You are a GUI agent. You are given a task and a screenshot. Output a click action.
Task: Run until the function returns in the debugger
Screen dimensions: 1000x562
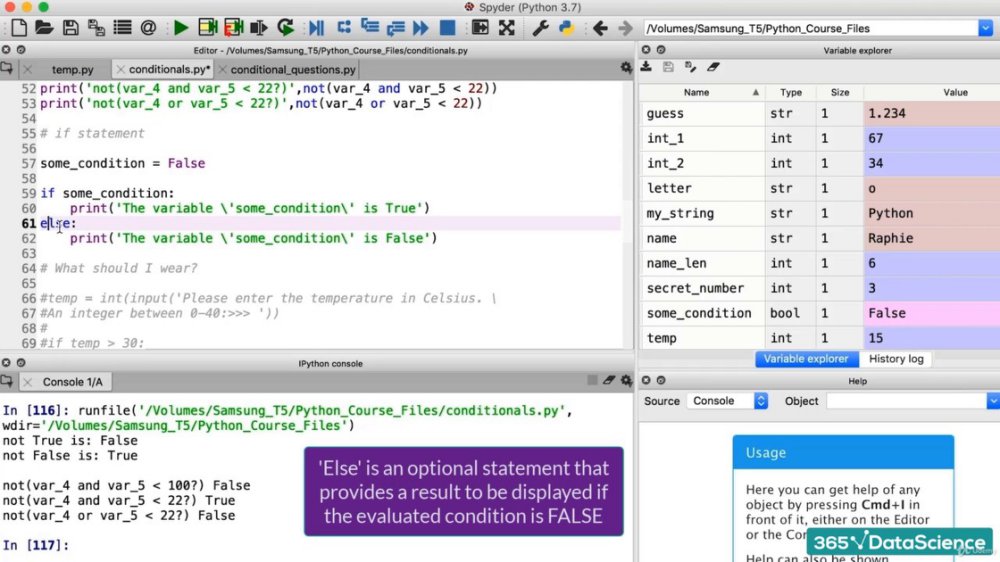tap(395, 27)
